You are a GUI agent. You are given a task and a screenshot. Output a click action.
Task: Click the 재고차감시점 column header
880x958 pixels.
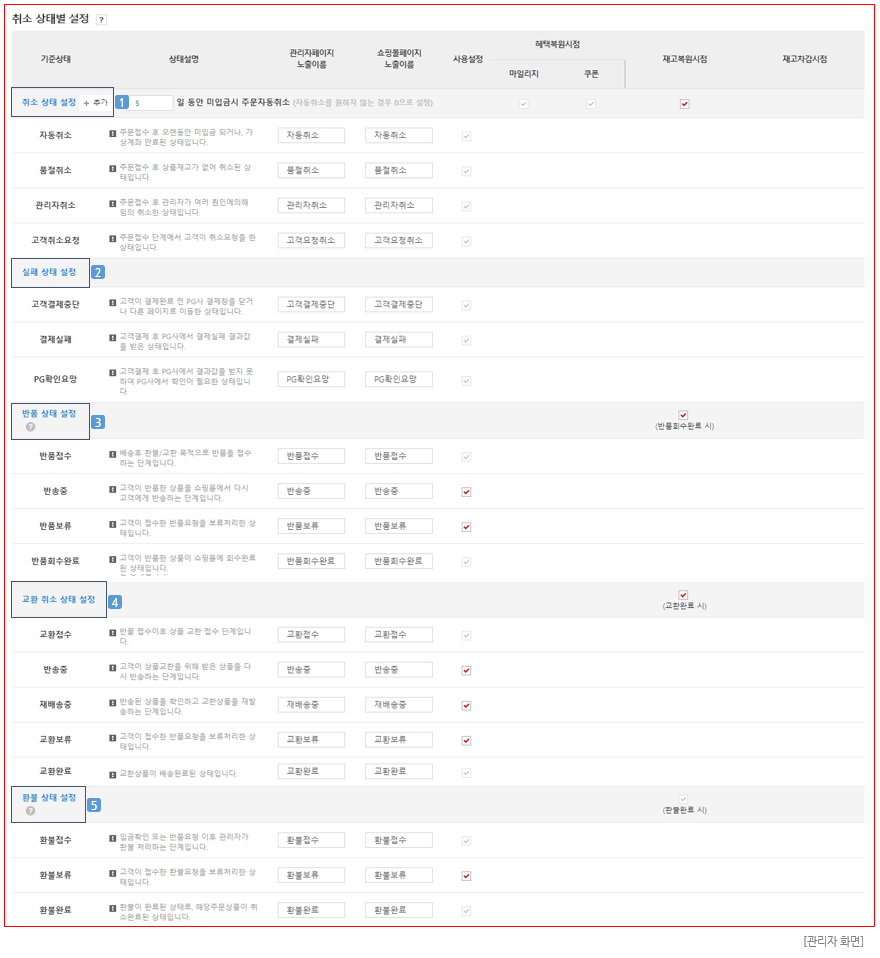[805, 59]
